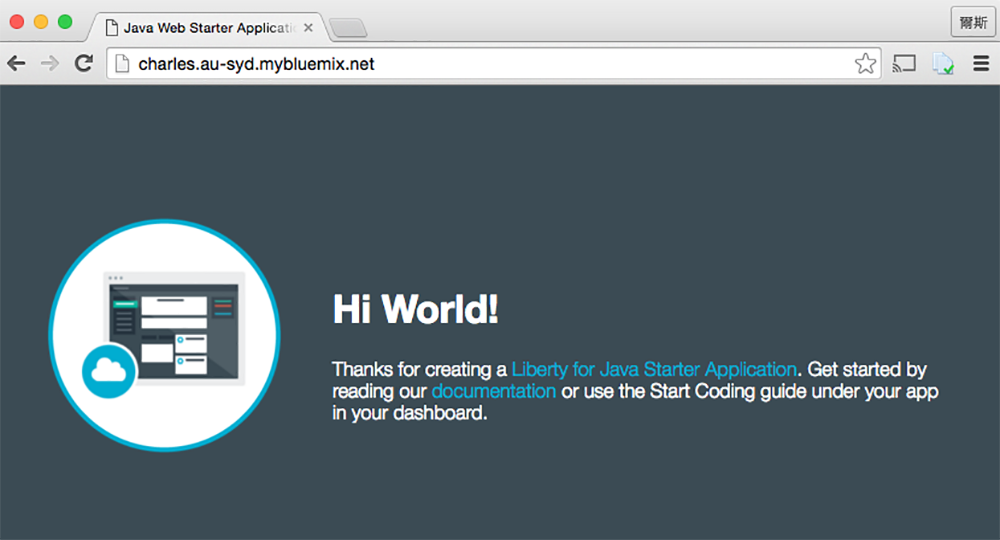Go back to the previous page
This screenshot has width=1000, height=540.
click(17, 64)
